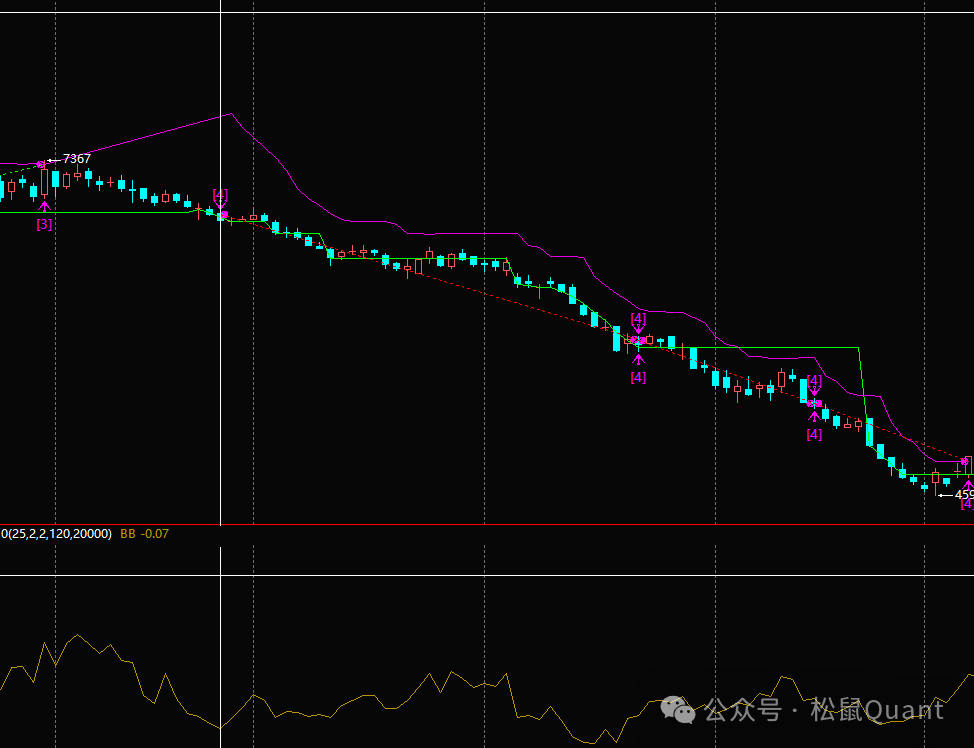Click the magenta [3] signal label

44,224
